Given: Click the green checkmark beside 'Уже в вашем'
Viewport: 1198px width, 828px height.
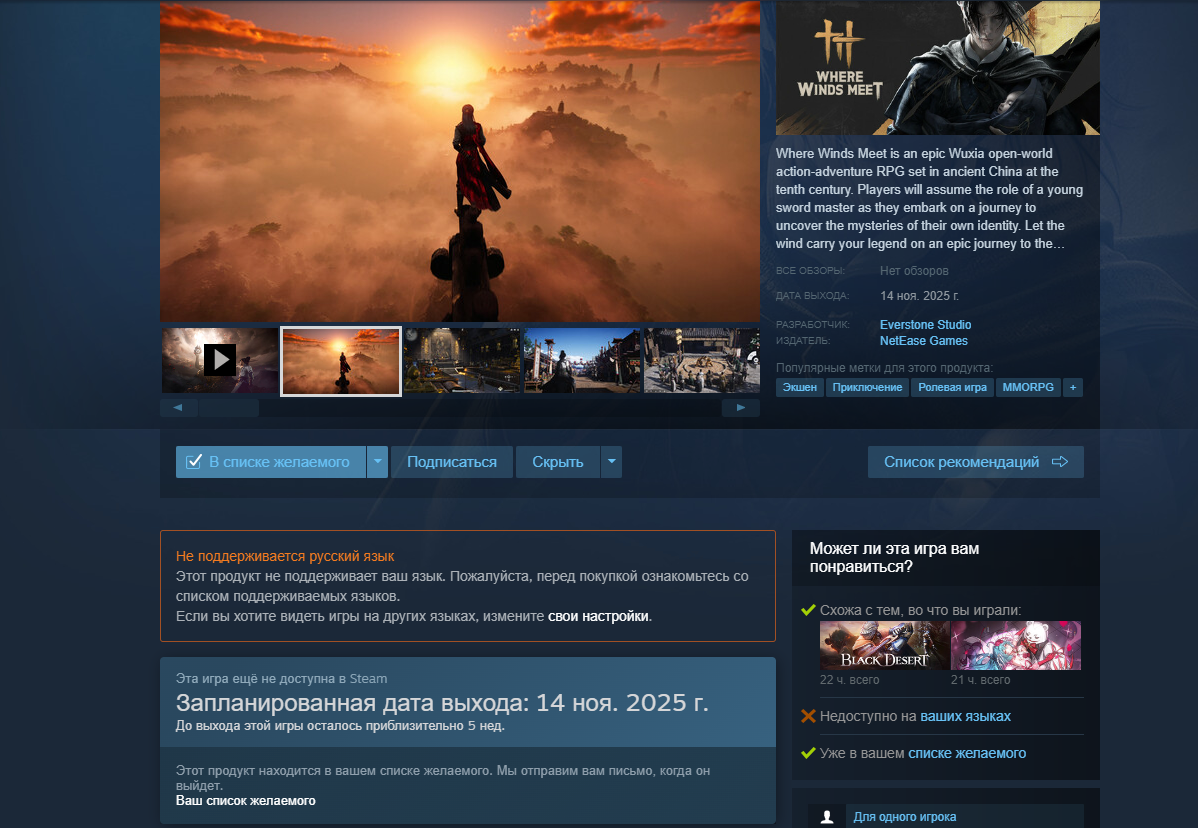Looking at the screenshot, I should pyautogui.click(x=808, y=753).
